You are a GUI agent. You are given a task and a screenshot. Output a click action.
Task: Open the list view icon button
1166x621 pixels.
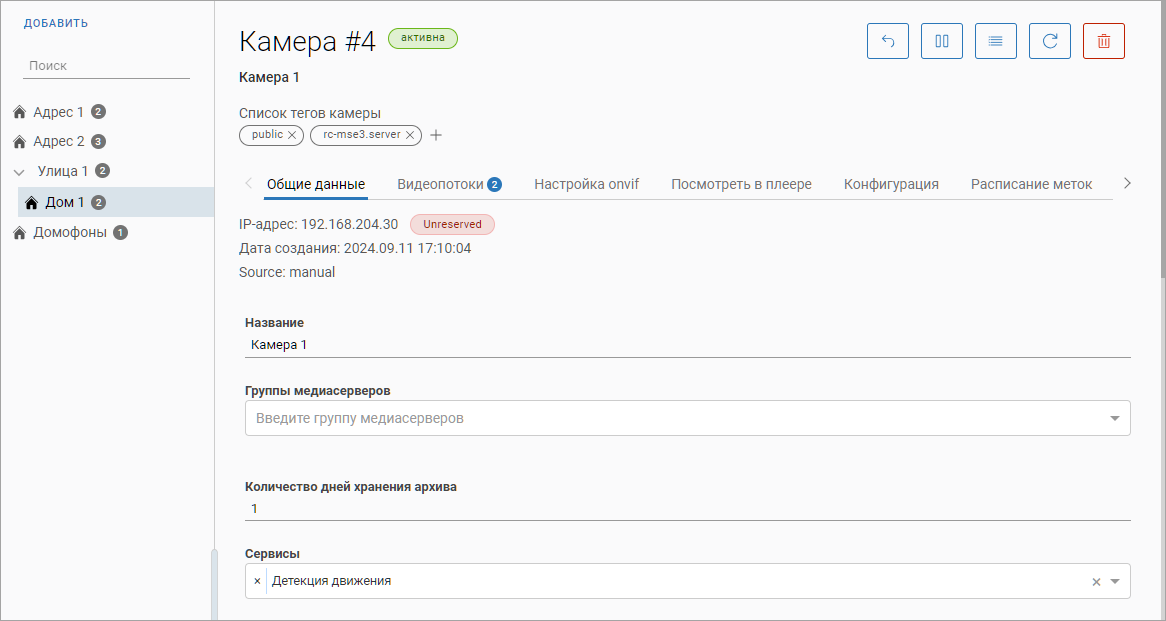tap(996, 41)
